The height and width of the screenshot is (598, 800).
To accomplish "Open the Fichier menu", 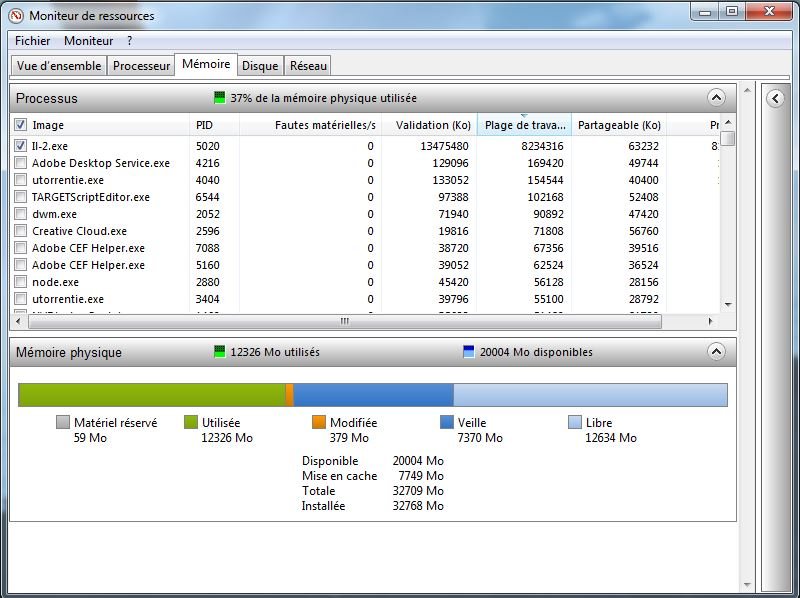I will [x=32, y=41].
